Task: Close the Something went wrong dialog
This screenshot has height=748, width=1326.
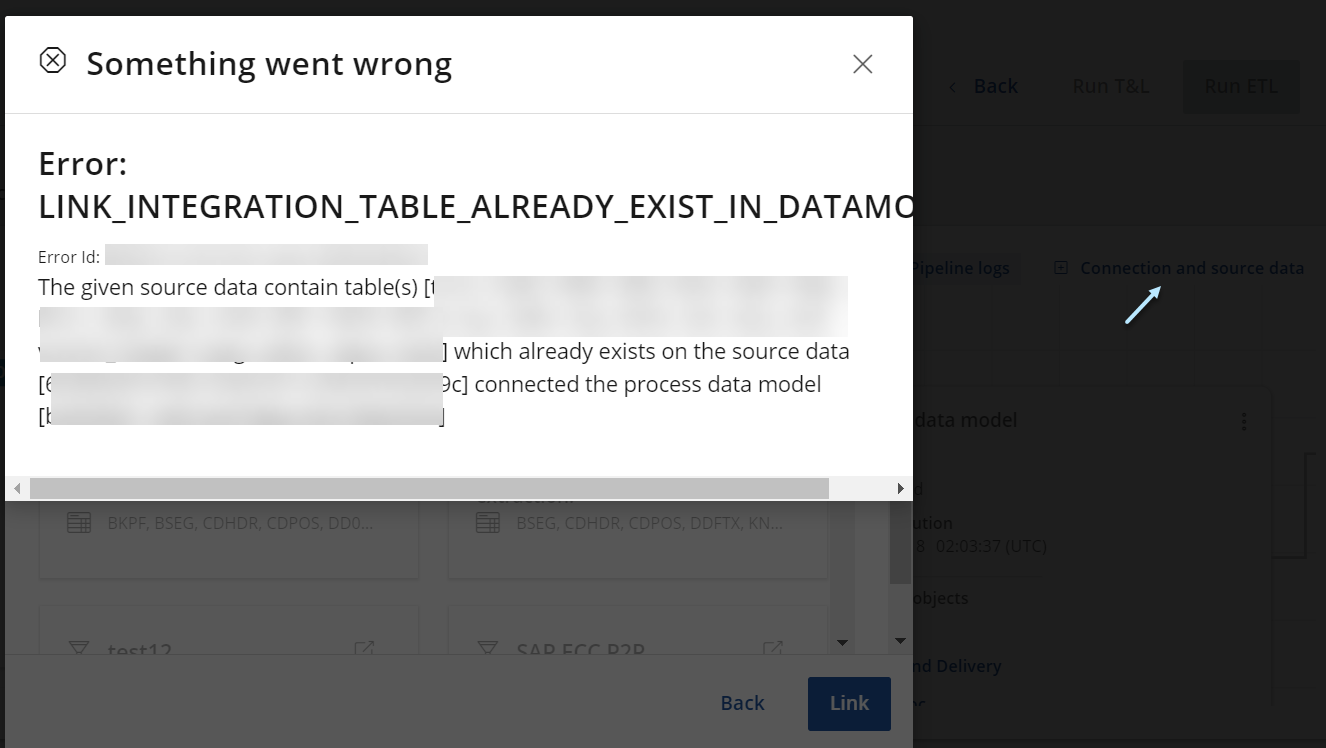Action: tap(862, 64)
